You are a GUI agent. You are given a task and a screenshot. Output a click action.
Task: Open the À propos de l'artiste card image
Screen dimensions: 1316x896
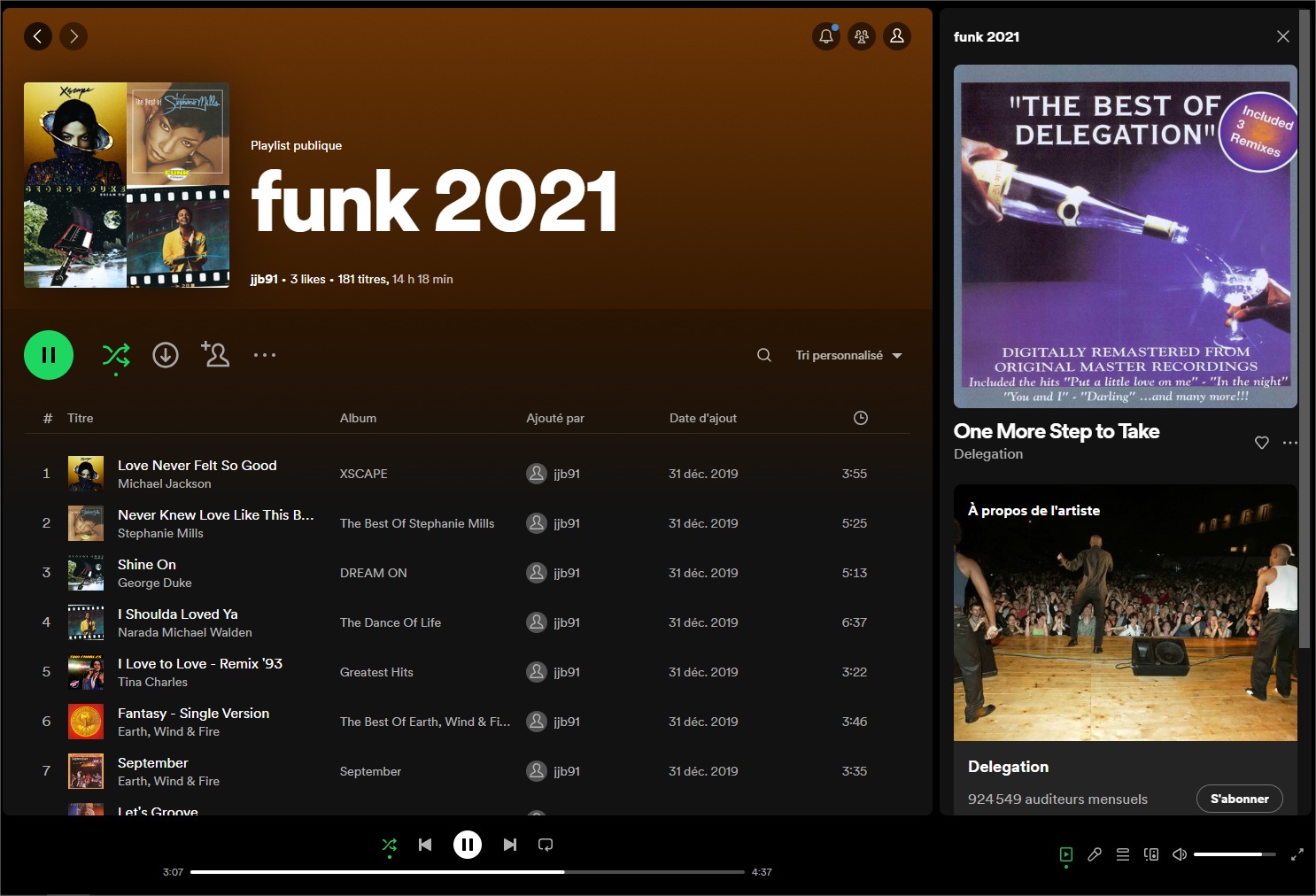1126,613
